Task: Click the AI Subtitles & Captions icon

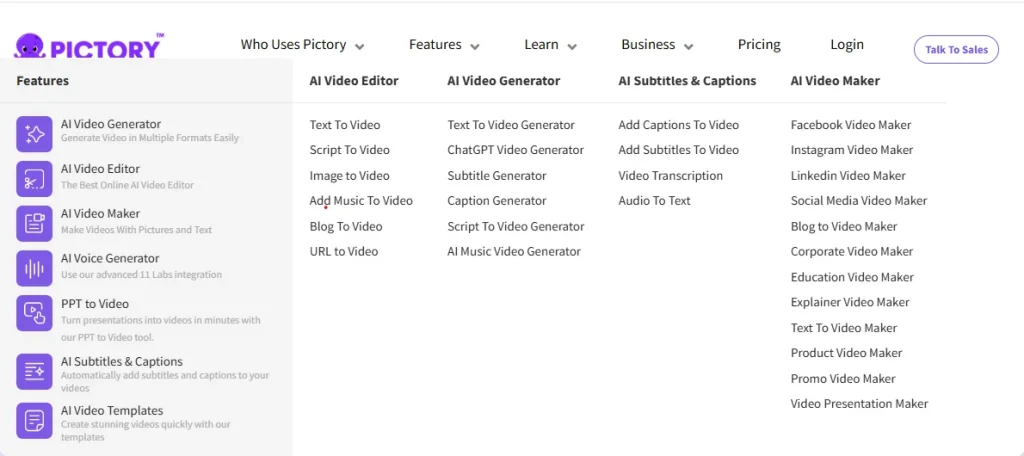Action: (34, 371)
